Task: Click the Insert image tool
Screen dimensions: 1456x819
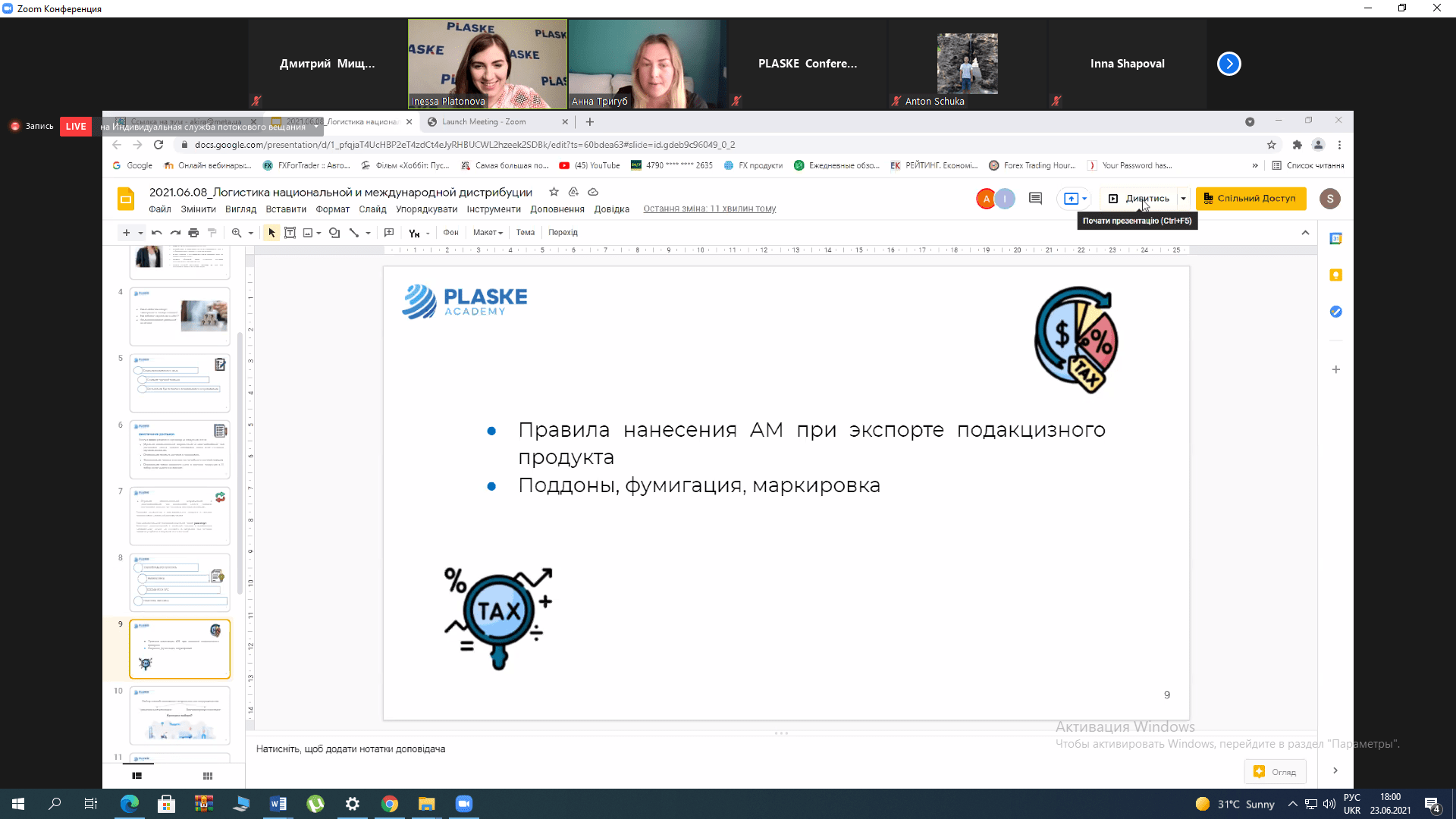Action: pyautogui.click(x=308, y=233)
